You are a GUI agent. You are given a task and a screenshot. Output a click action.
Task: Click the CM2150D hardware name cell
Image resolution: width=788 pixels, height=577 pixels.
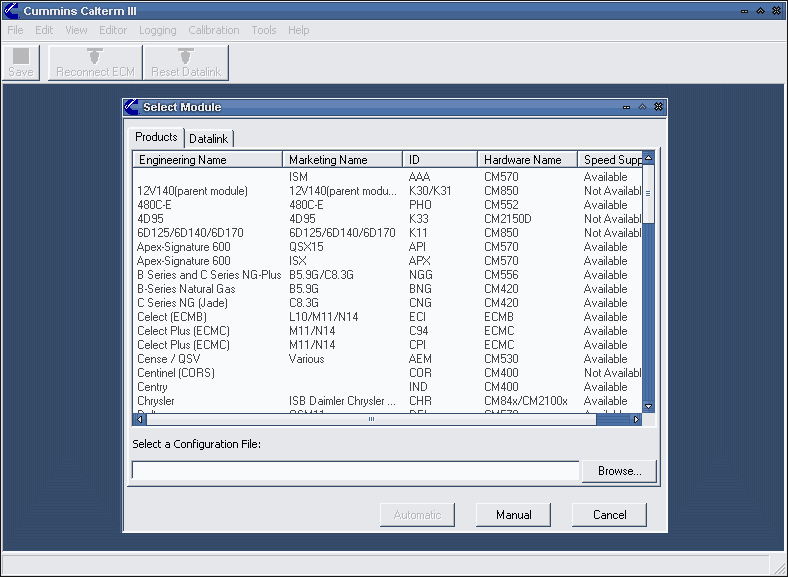tap(508, 219)
